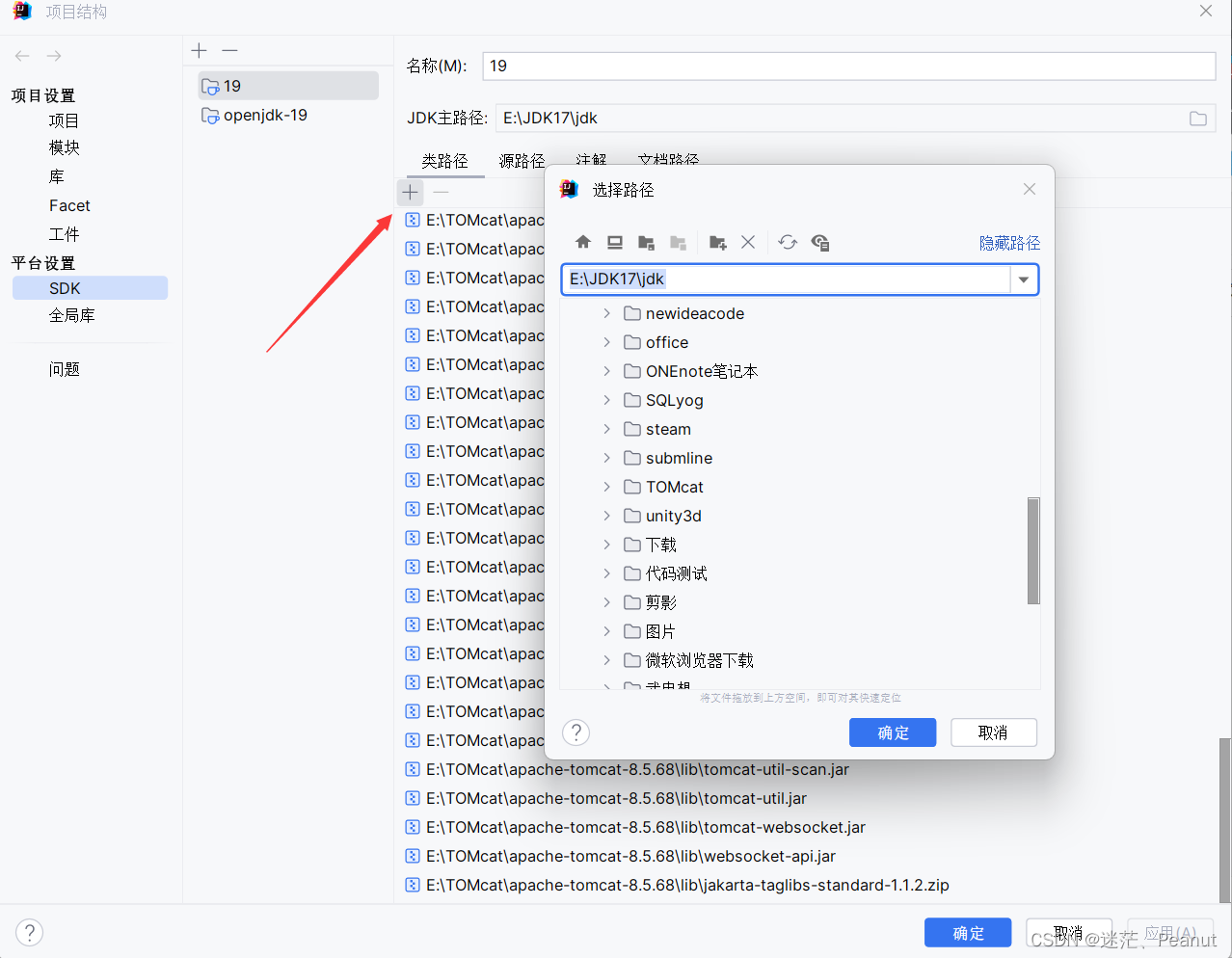The image size is (1232, 958).
Task: Expand the steam folder
Action: [x=606, y=429]
